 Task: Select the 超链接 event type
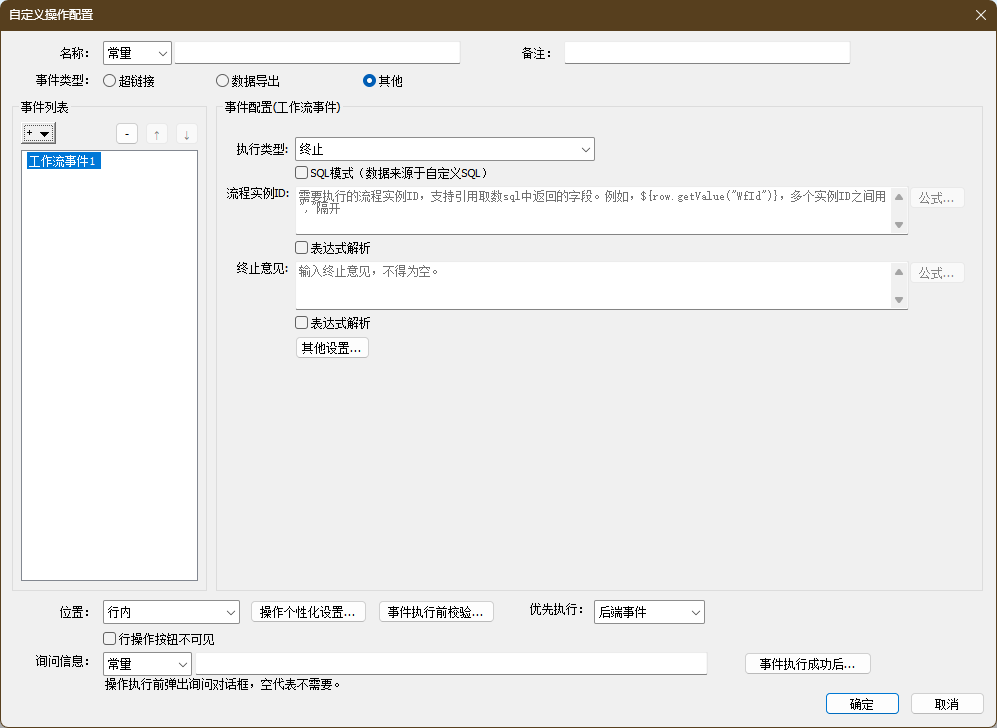coord(110,81)
